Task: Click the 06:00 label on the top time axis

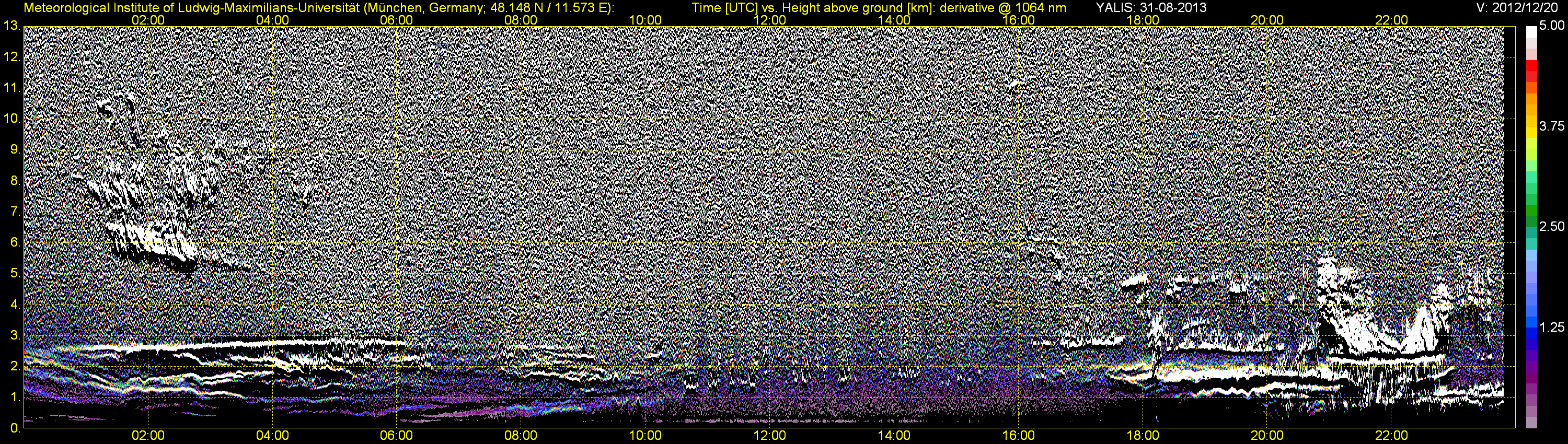Action: pos(396,20)
